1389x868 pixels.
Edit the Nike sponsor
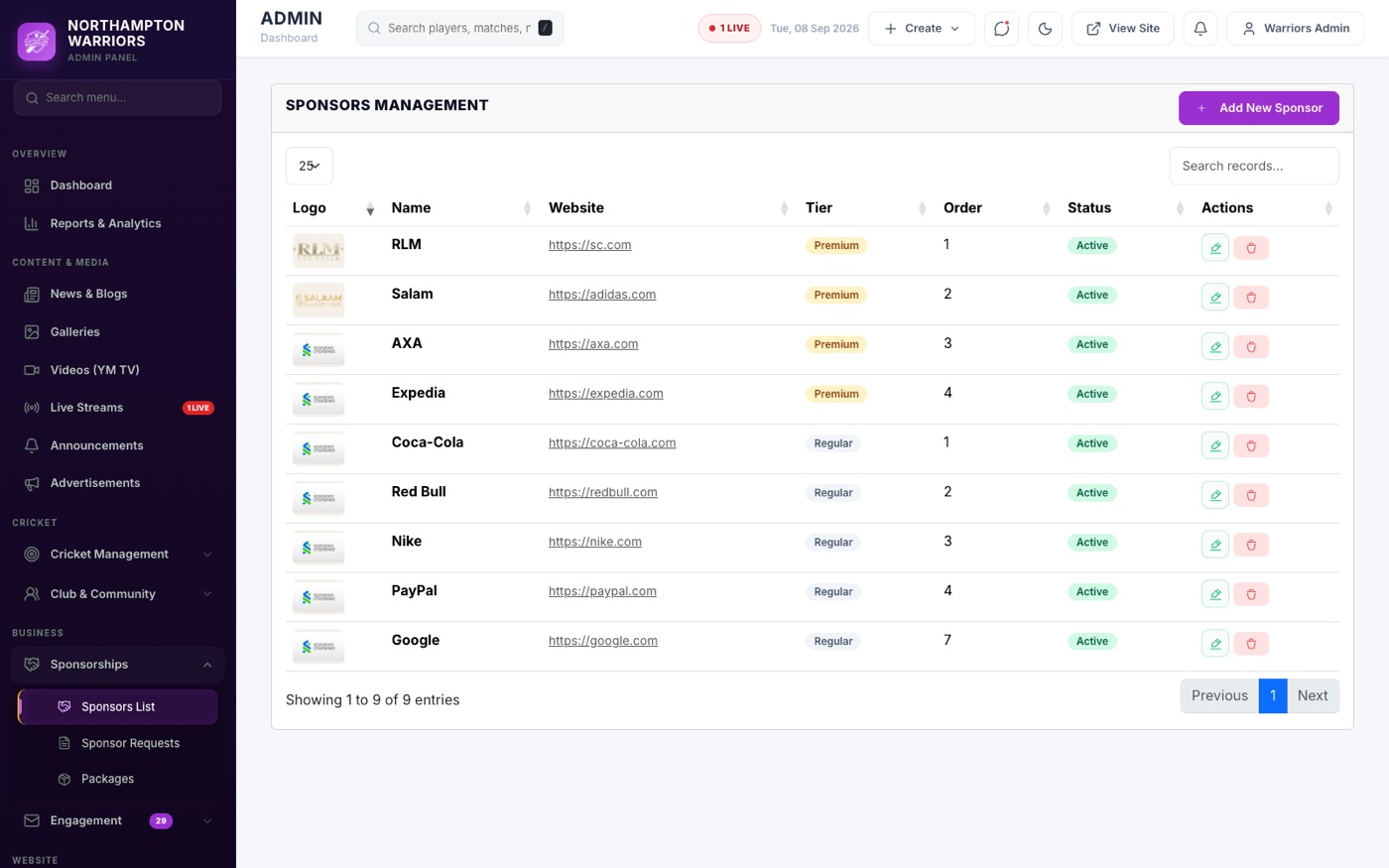click(x=1214, y=545)
